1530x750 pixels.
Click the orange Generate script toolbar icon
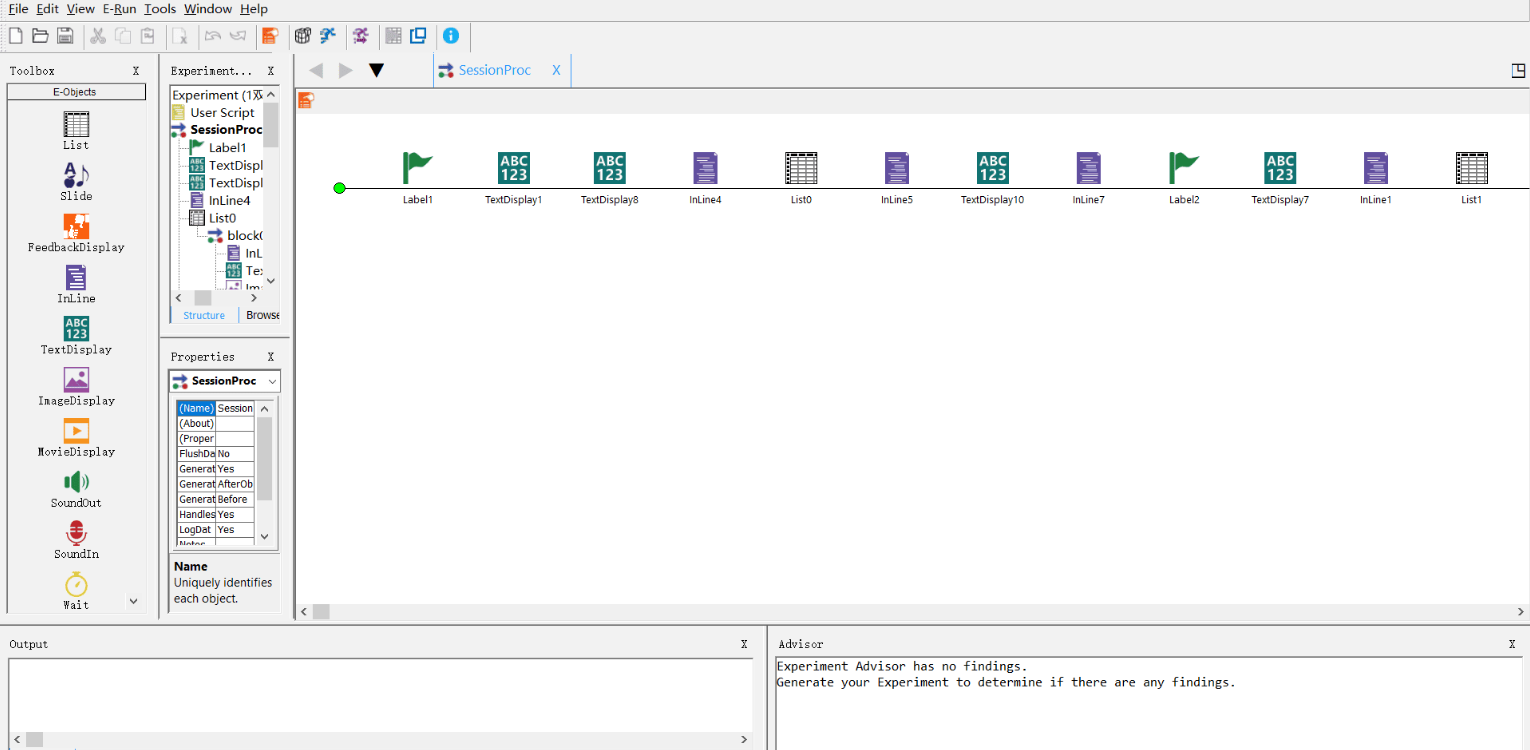pos(269,36)
